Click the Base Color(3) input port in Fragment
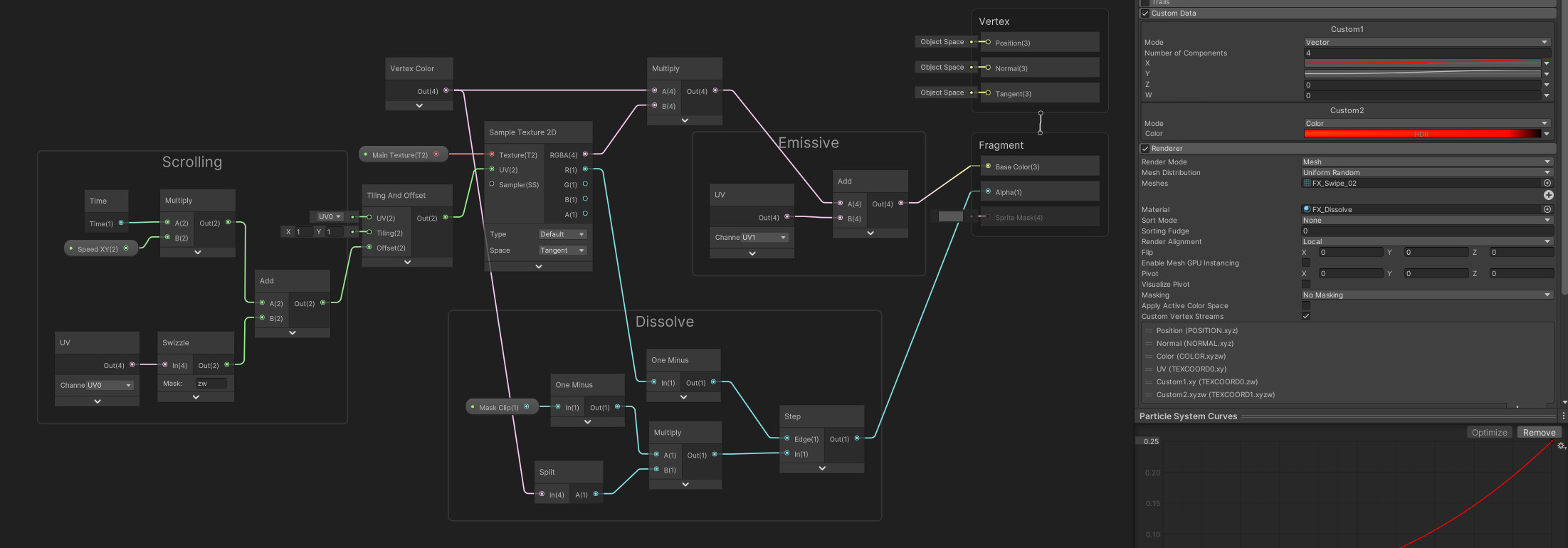The height and width of the screenshot is (548, 1568). pyautogui.click(x=988, y=166)
